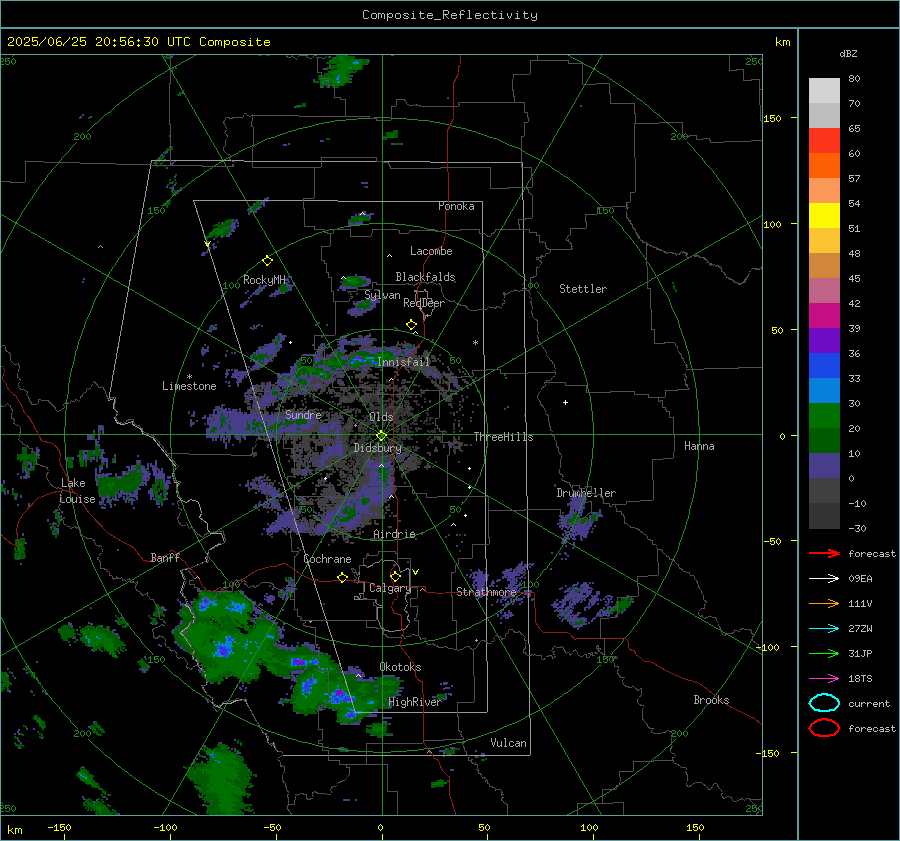Screen dimensions: 900x841
Task: Click the '2025/06/25 20:56:30 UTC Composite' timestamp
Action: [x=139, y=42]
